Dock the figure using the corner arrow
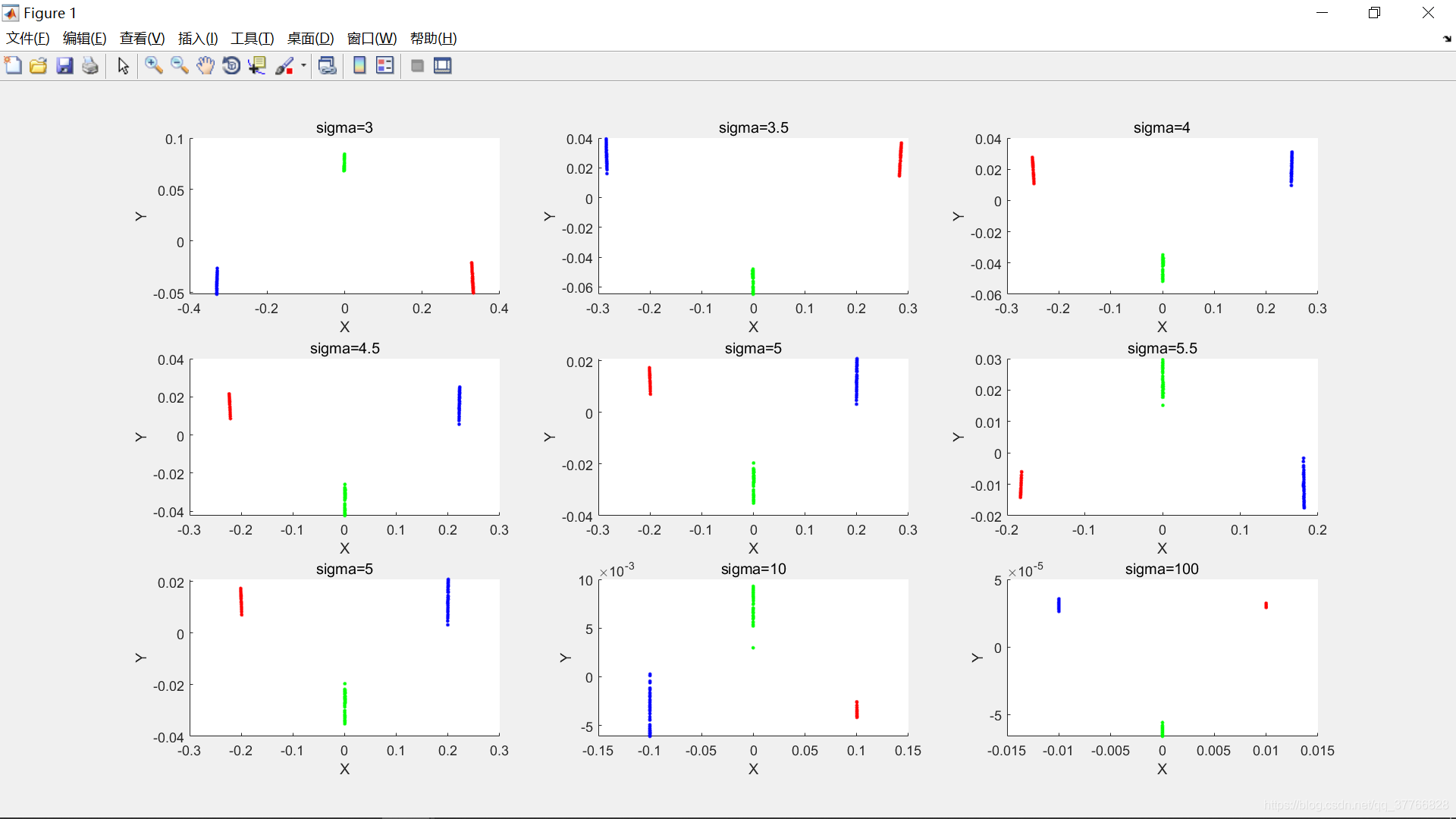Image resolution: width=1456 pixels, height=819 pixels. pyautogui.click(x=1447, y=39)
